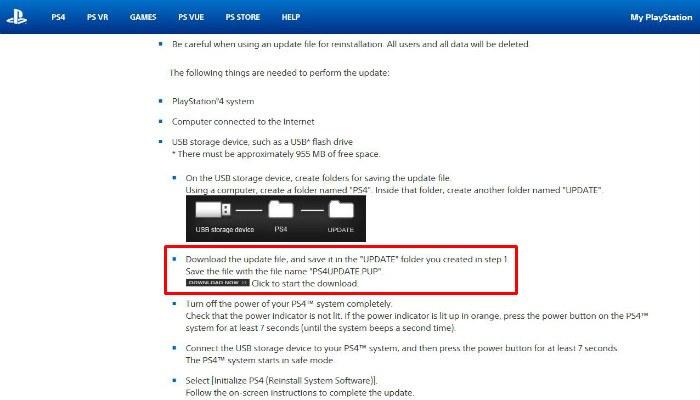Click the "Click to start the download" text
Viewport: 700px width, 400px height.
tap(286, 284)
